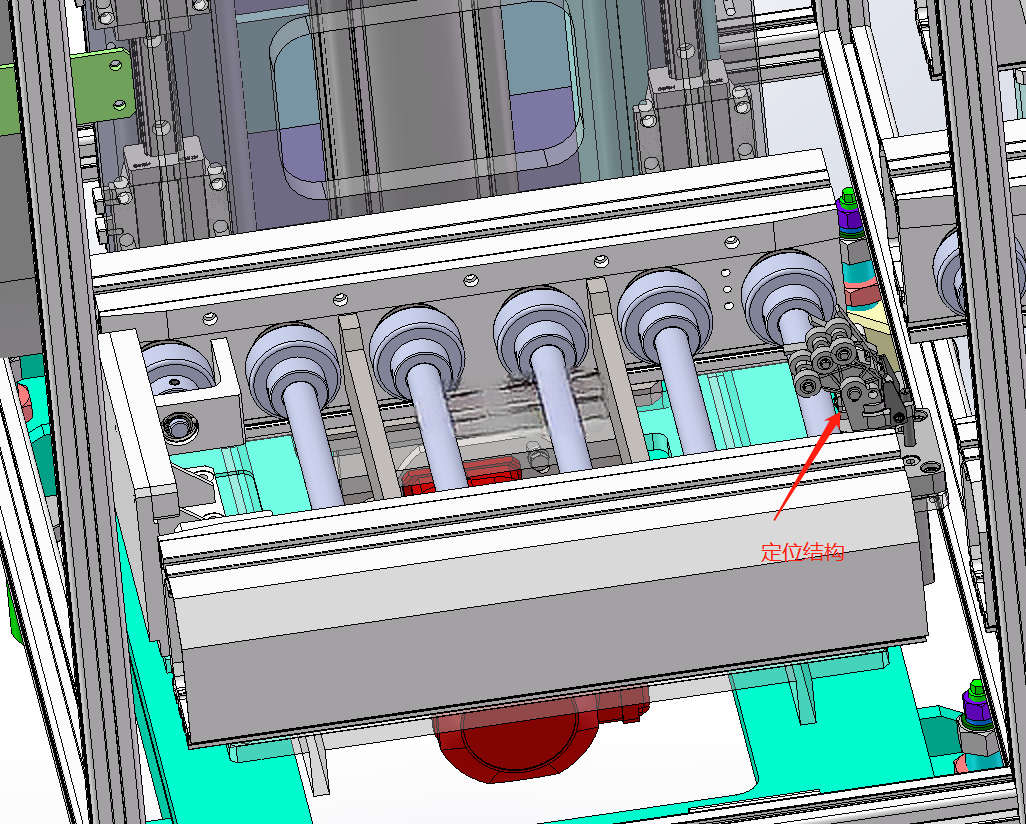
Task: Select the green-capped bolt at lower right corner
Action: point(977,705)
